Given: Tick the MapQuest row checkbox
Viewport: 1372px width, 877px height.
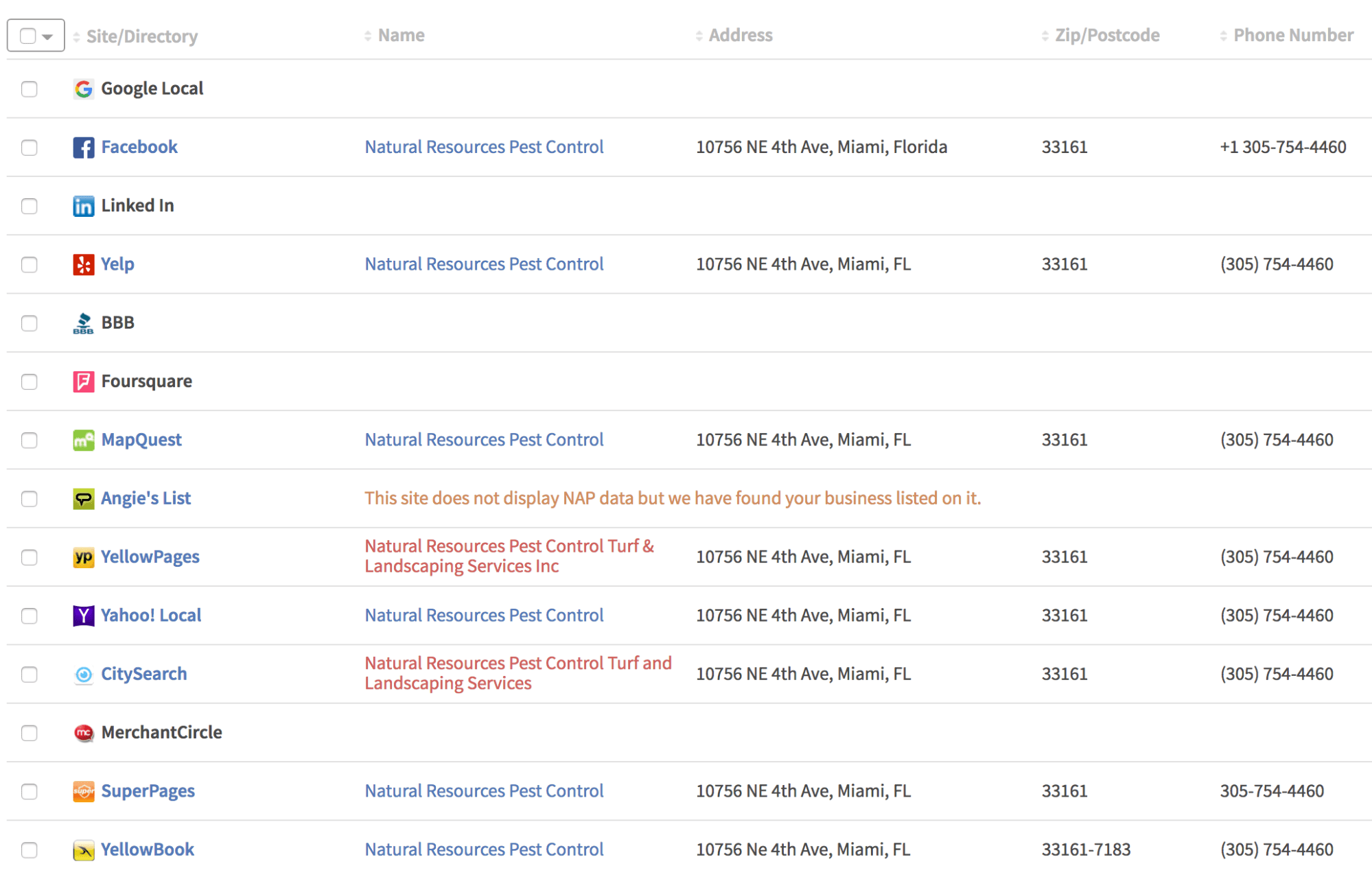Looking at the screenshot, I should [x=29, y=441].
